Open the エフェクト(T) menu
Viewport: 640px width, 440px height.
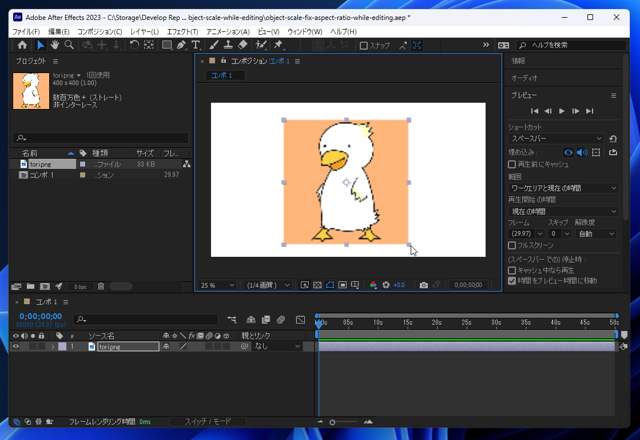click(x=182, y=31)
